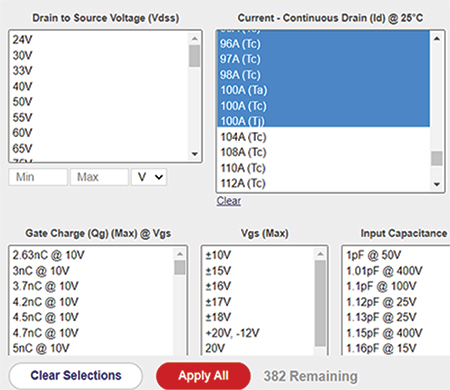Click Vgs (Max) list scroll up arrow

pos(320,254)
